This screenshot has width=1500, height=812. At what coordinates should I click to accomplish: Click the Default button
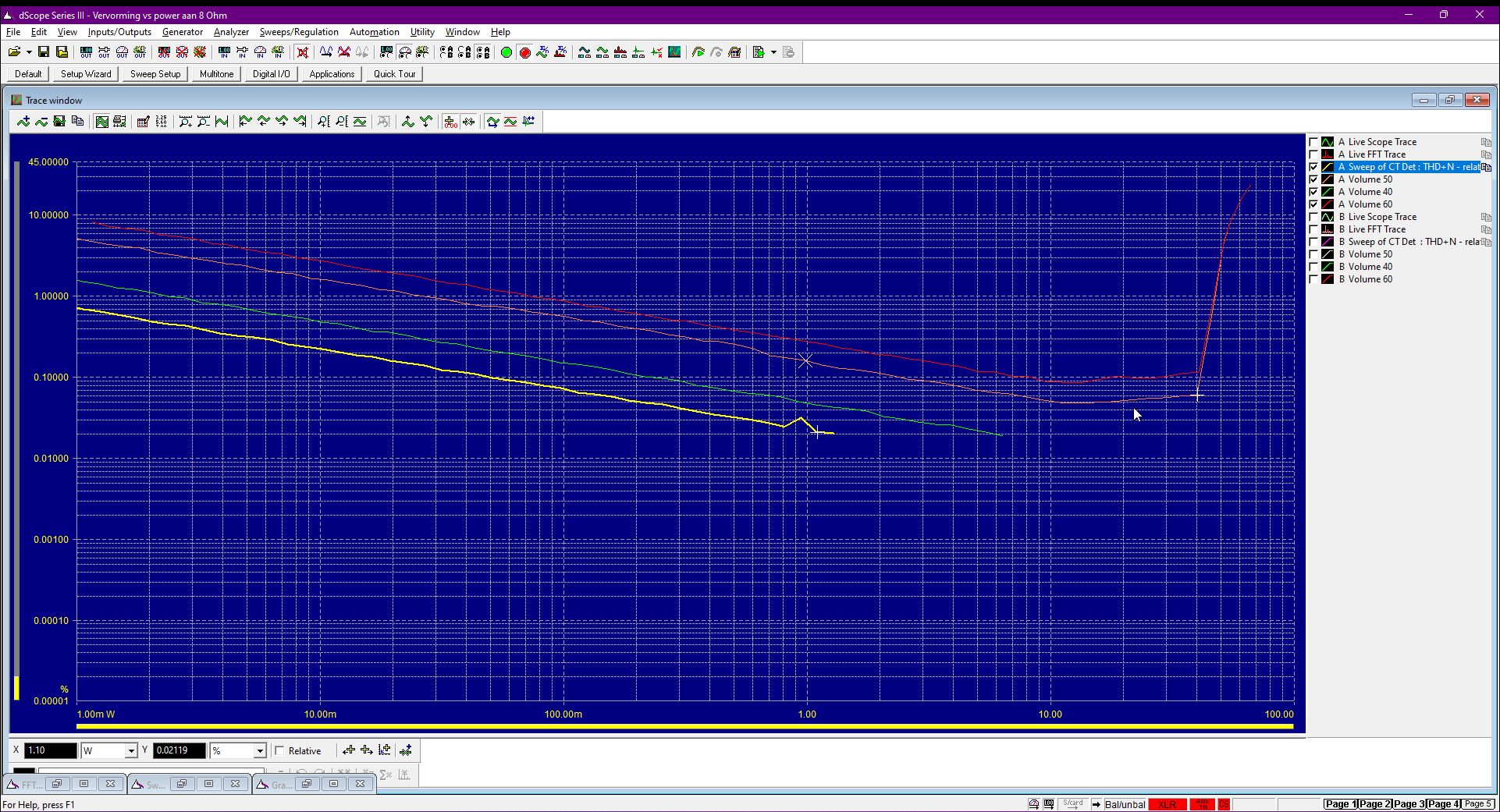28,74
